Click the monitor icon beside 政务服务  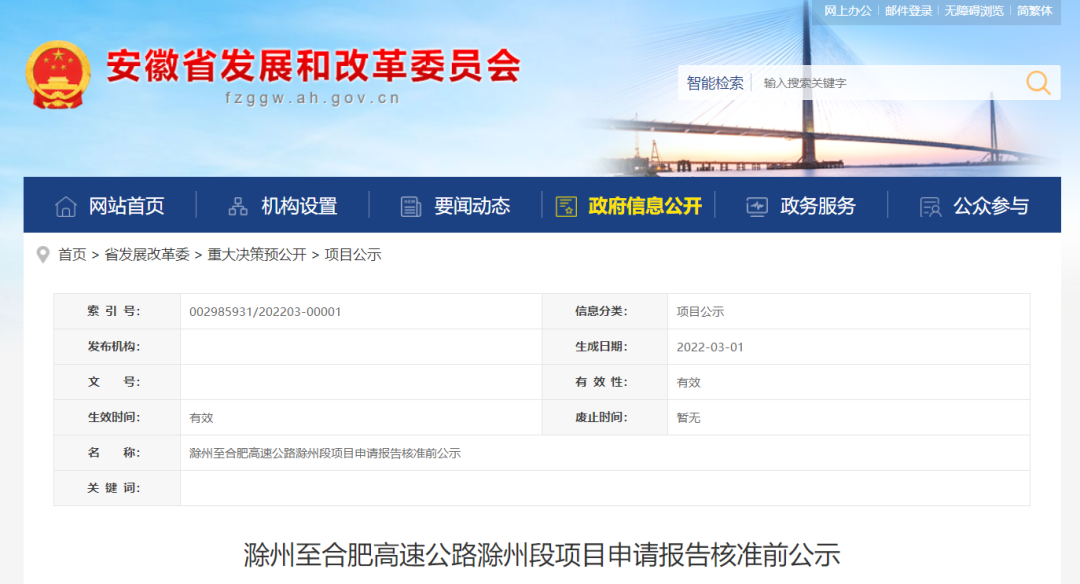coord(757,207)
